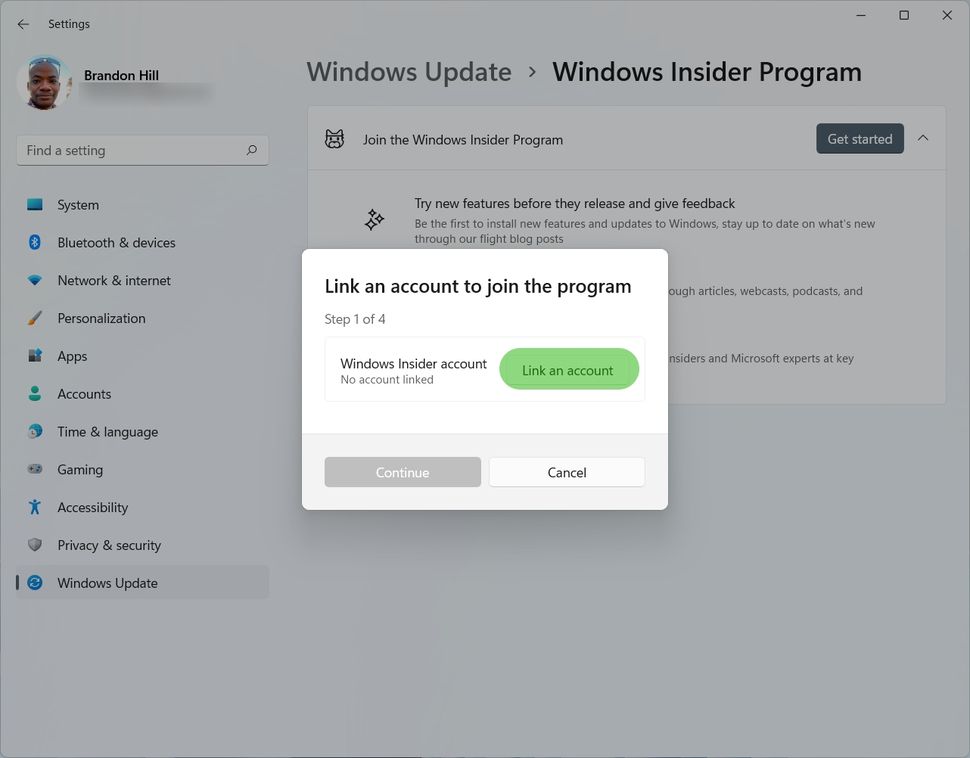The height and width of the screenshot is (758, 970).
Task: Focus the Find a setting search box
Action: coord(142,150)
